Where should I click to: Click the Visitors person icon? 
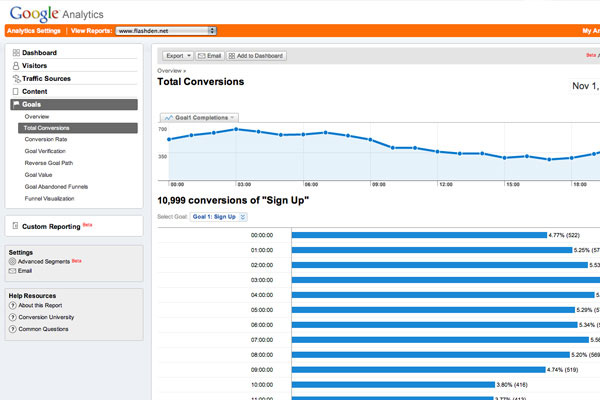point(16,66)
